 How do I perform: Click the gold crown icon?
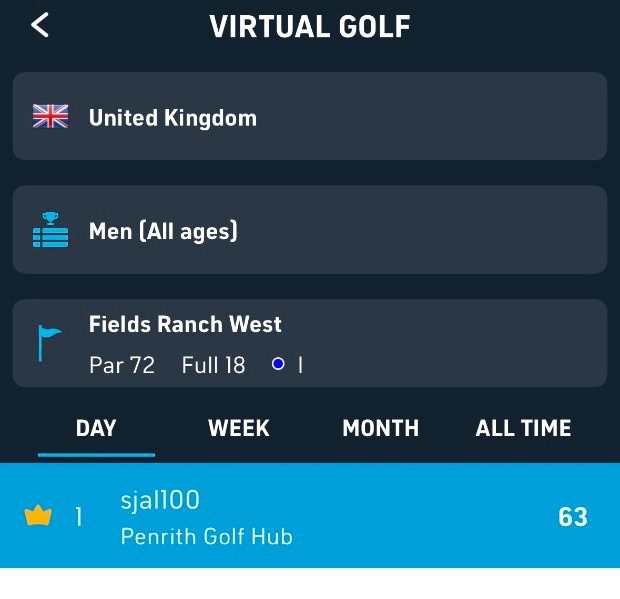[38, 517]
